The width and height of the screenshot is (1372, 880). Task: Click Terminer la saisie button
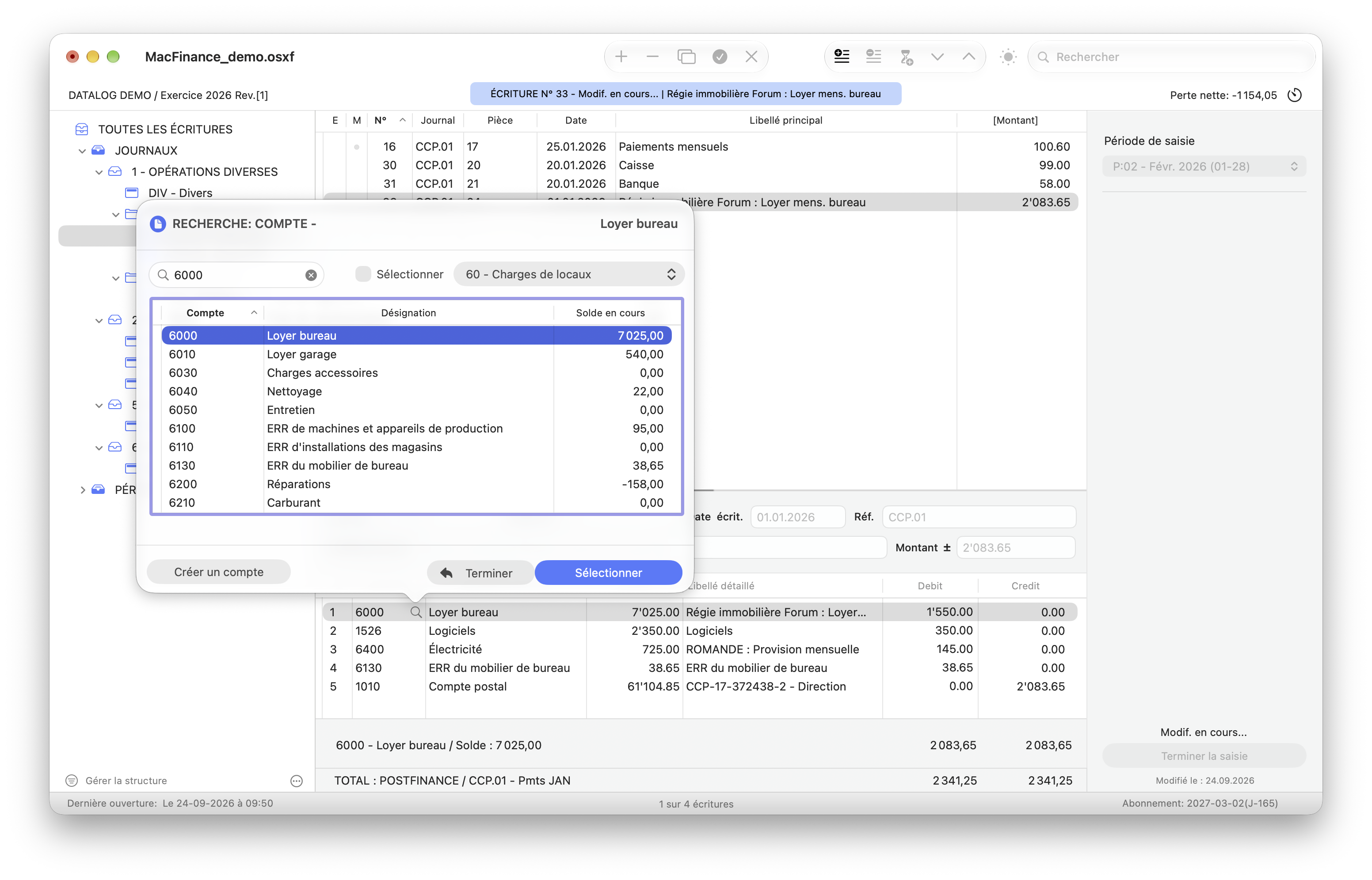1204,756
